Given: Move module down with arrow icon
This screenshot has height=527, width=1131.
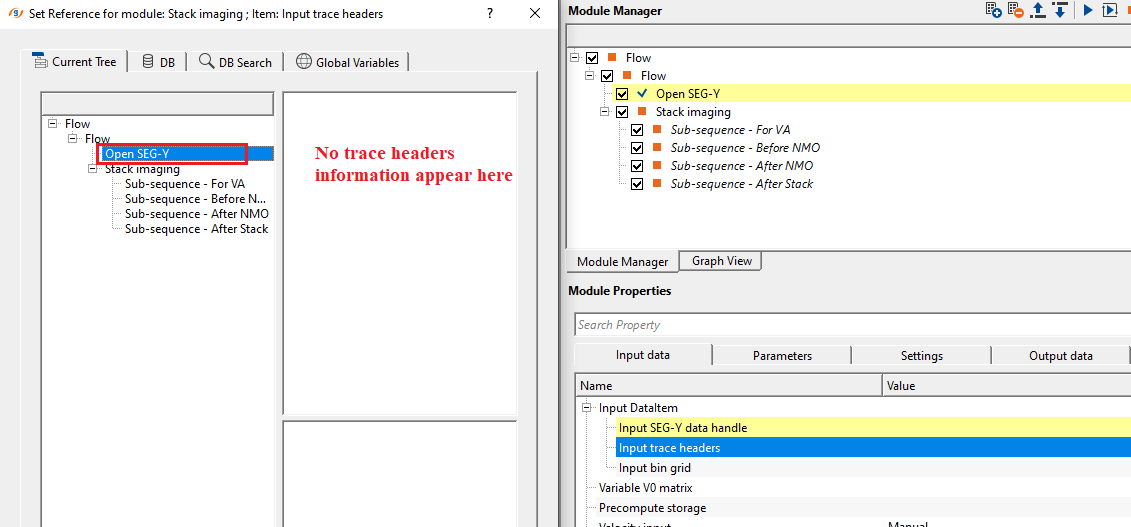Looking at the screenshot, I should point(1059,10).
